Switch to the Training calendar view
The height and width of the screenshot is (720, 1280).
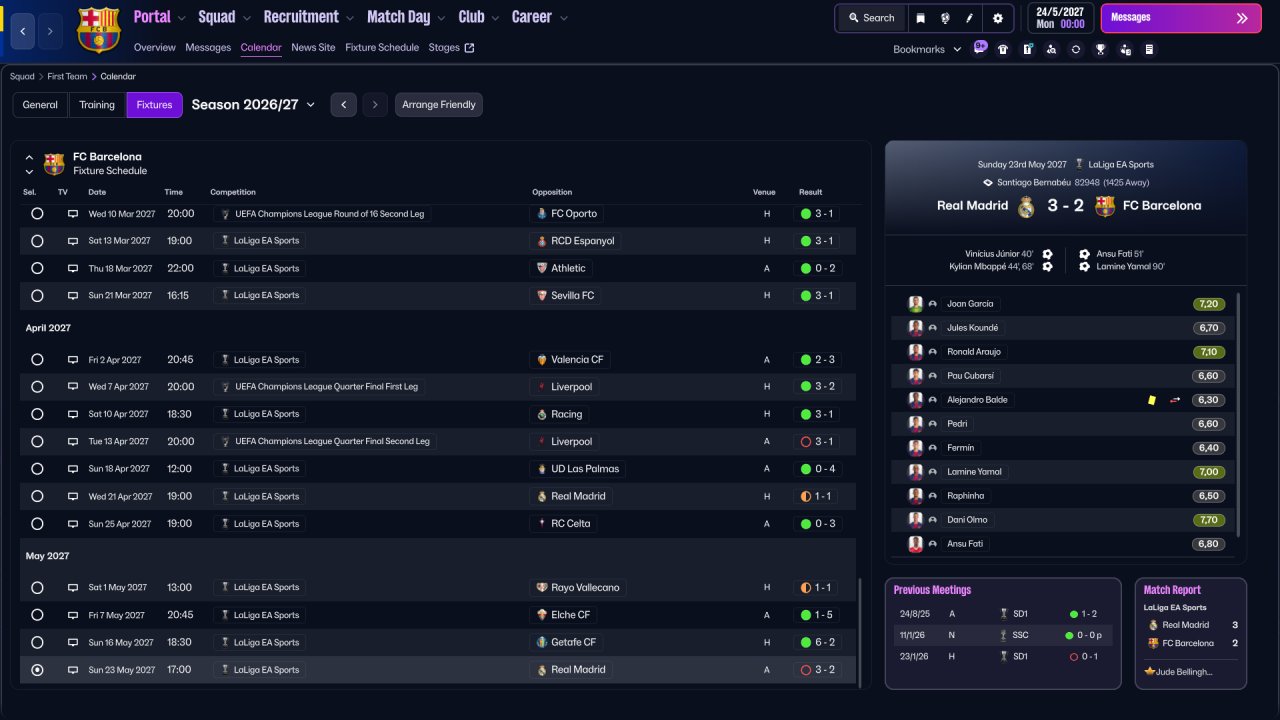pos(97,105)
